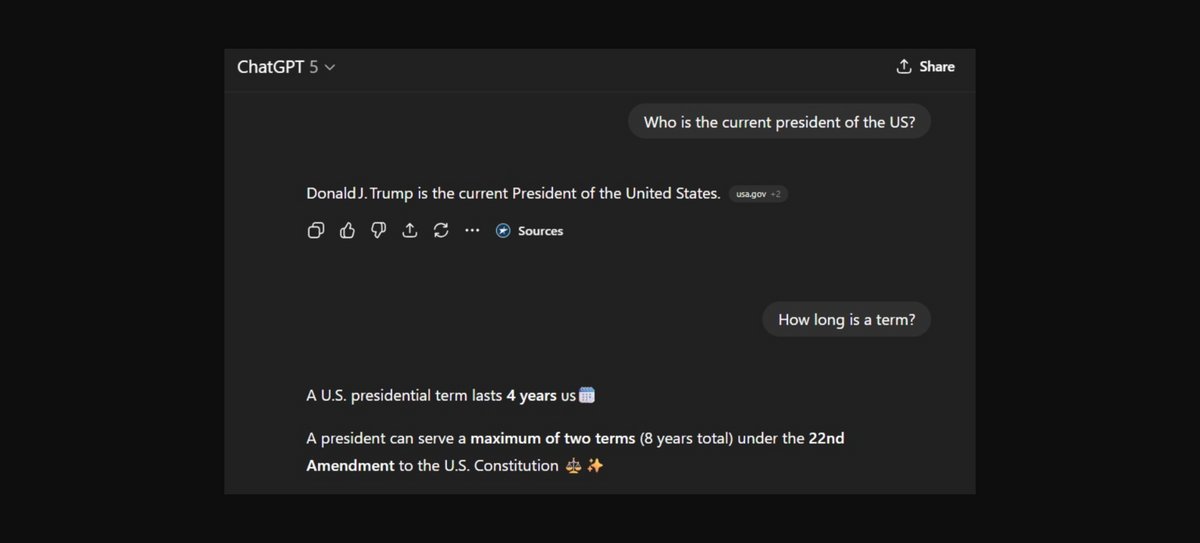Open the usa.gov +2 citation chip
This screenshot has width=1200, height=543.
tap(759, 194)
